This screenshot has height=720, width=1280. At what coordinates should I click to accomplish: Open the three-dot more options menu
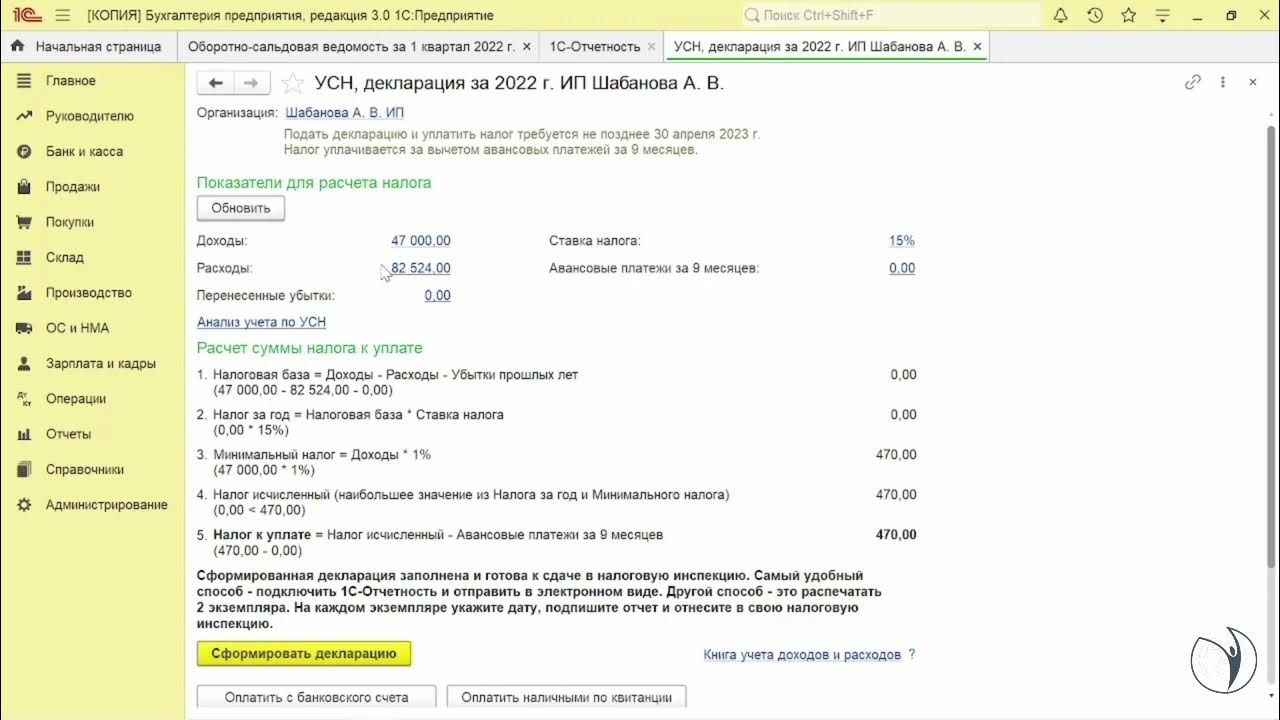click(x=1222, y=83)
